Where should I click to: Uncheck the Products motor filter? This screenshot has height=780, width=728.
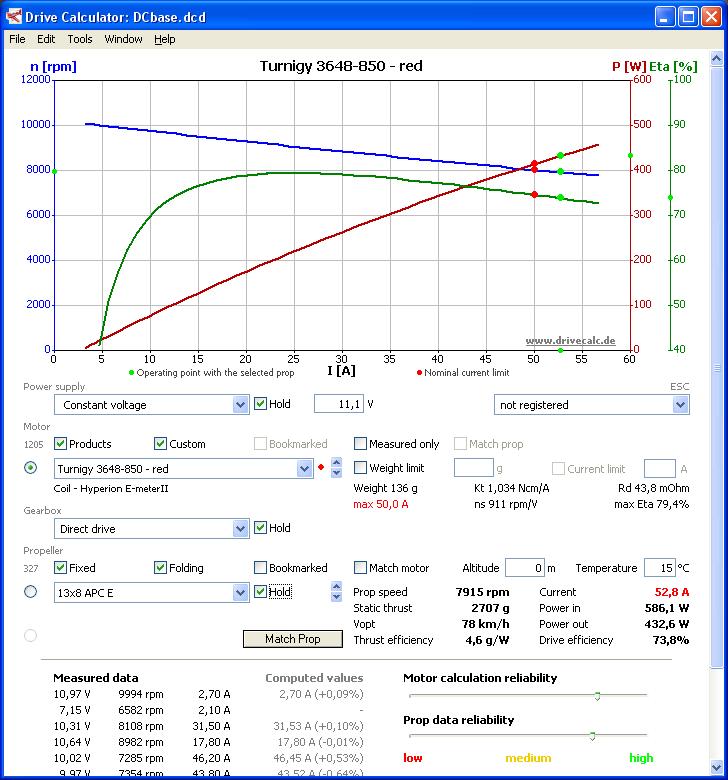pyautogui.click(x=60, y=443)
